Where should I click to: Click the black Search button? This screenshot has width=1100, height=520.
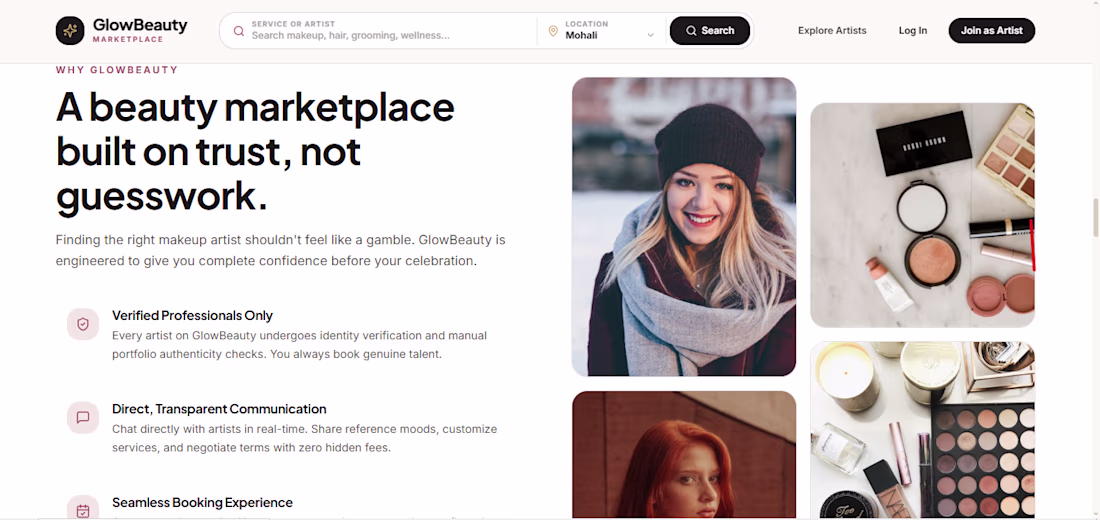click(710, 31)
